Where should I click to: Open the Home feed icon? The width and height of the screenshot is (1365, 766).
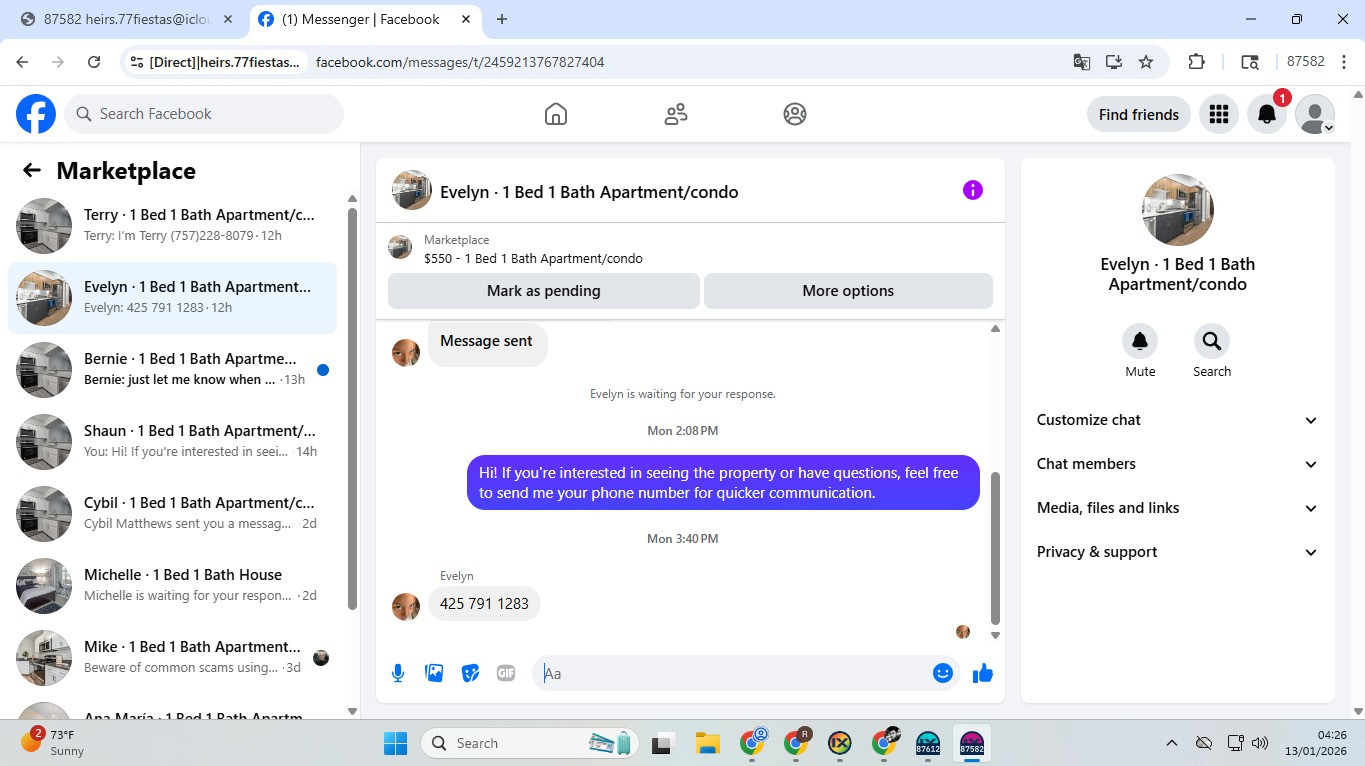pos(556,114)
